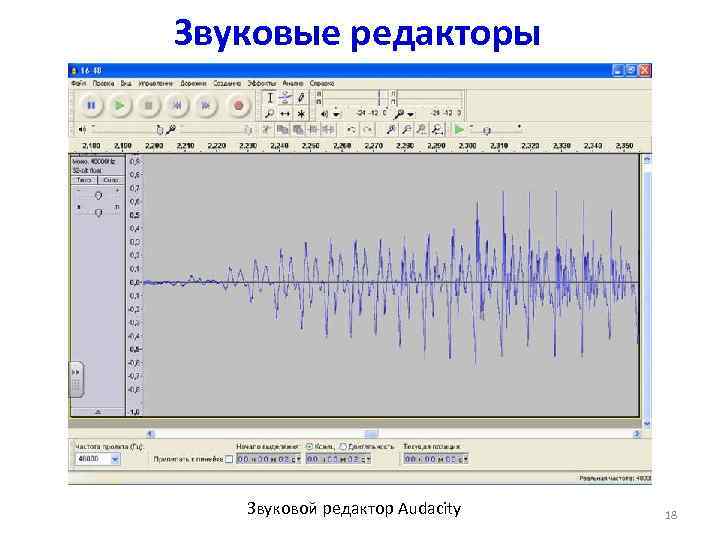Click the vertical scrollbar down arrow

[x=647, y=423]
